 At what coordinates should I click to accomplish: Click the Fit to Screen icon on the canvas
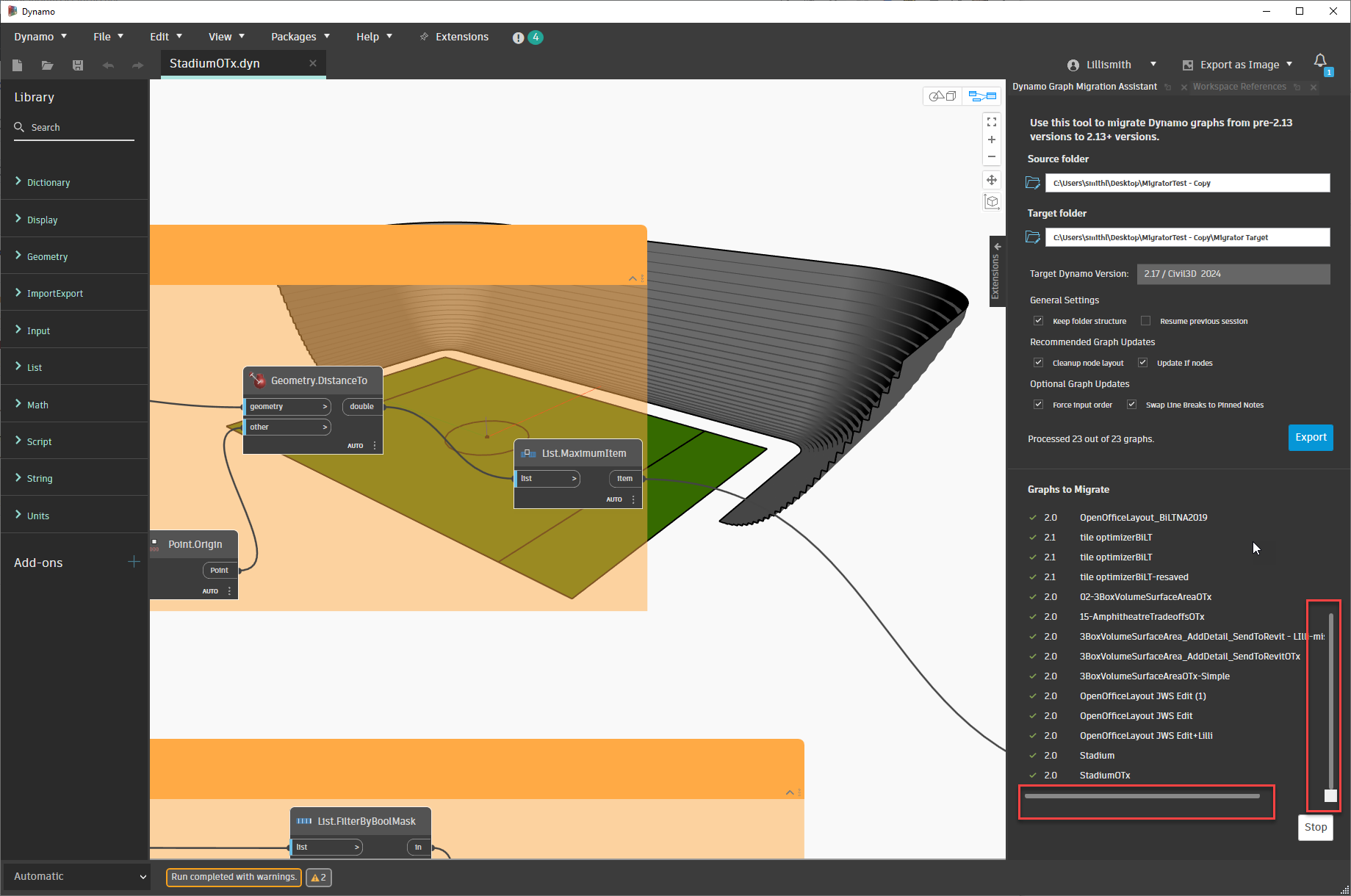(x=992, y=122)
